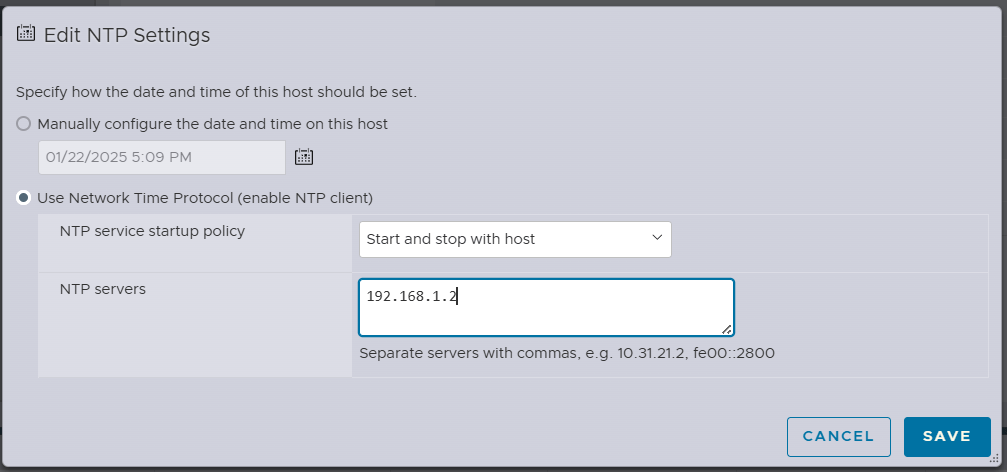
Task: Click the 'Specify how the date and time' description
Action: click(216, 92)
